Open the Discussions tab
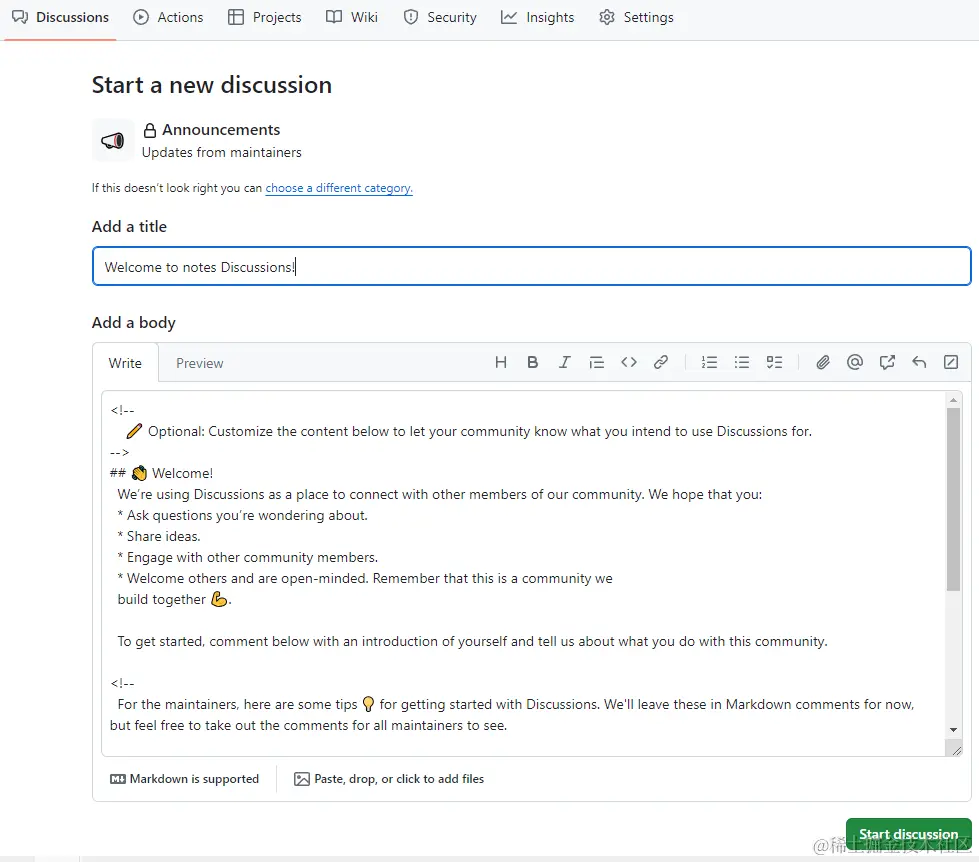The height and width of the screenshot is (862, 979). coord(61,17)
